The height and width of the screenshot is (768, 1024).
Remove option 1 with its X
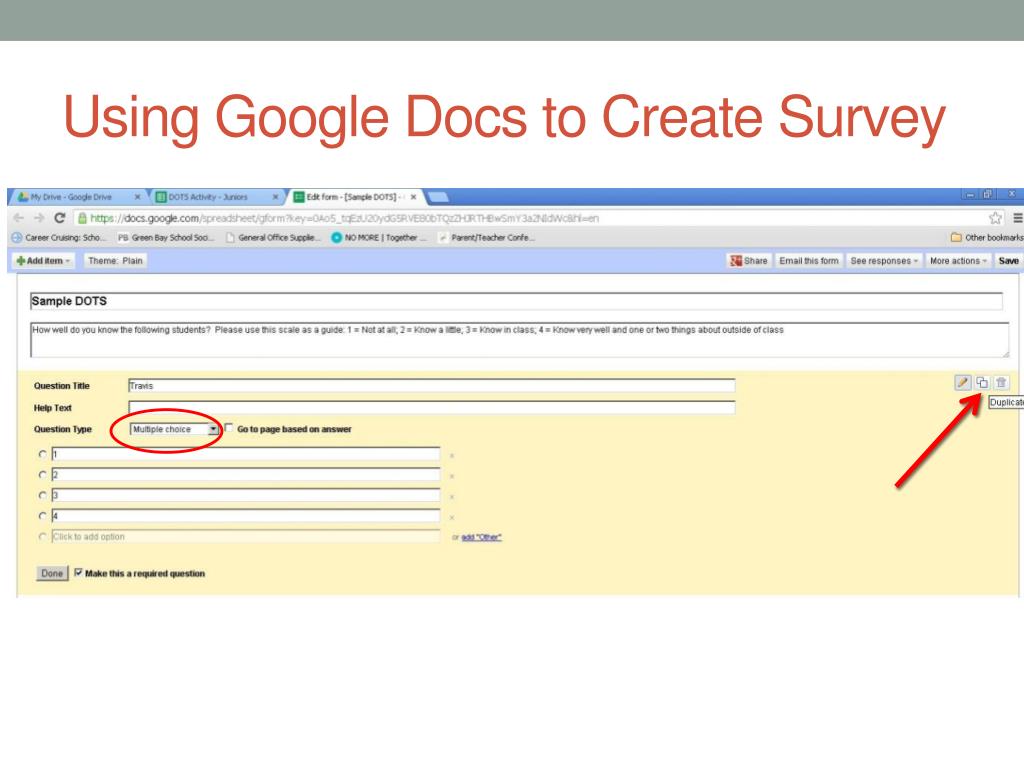click(x=452, y=455)
